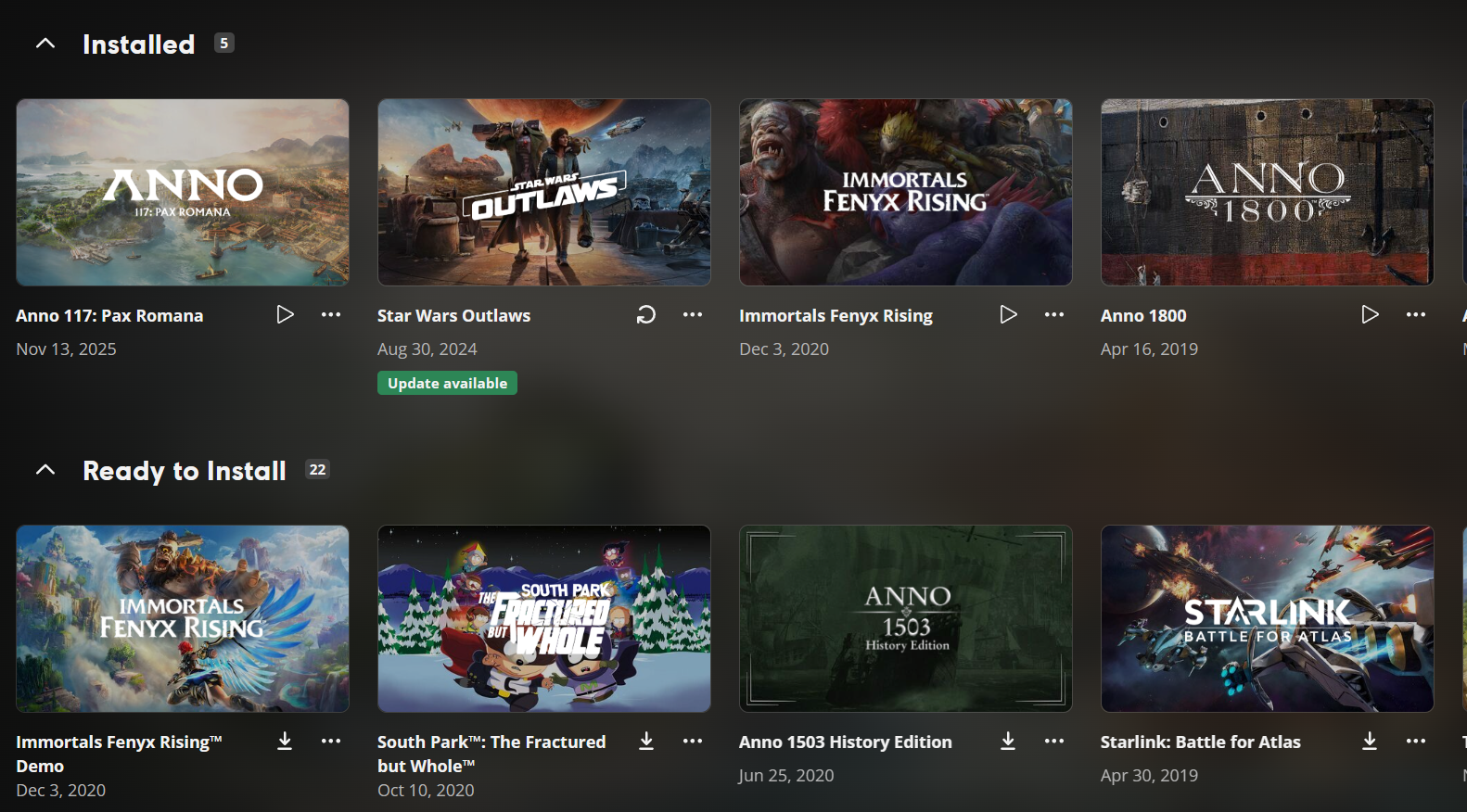
Task: Click the Ready to Install heading
Action: [185, 471]
